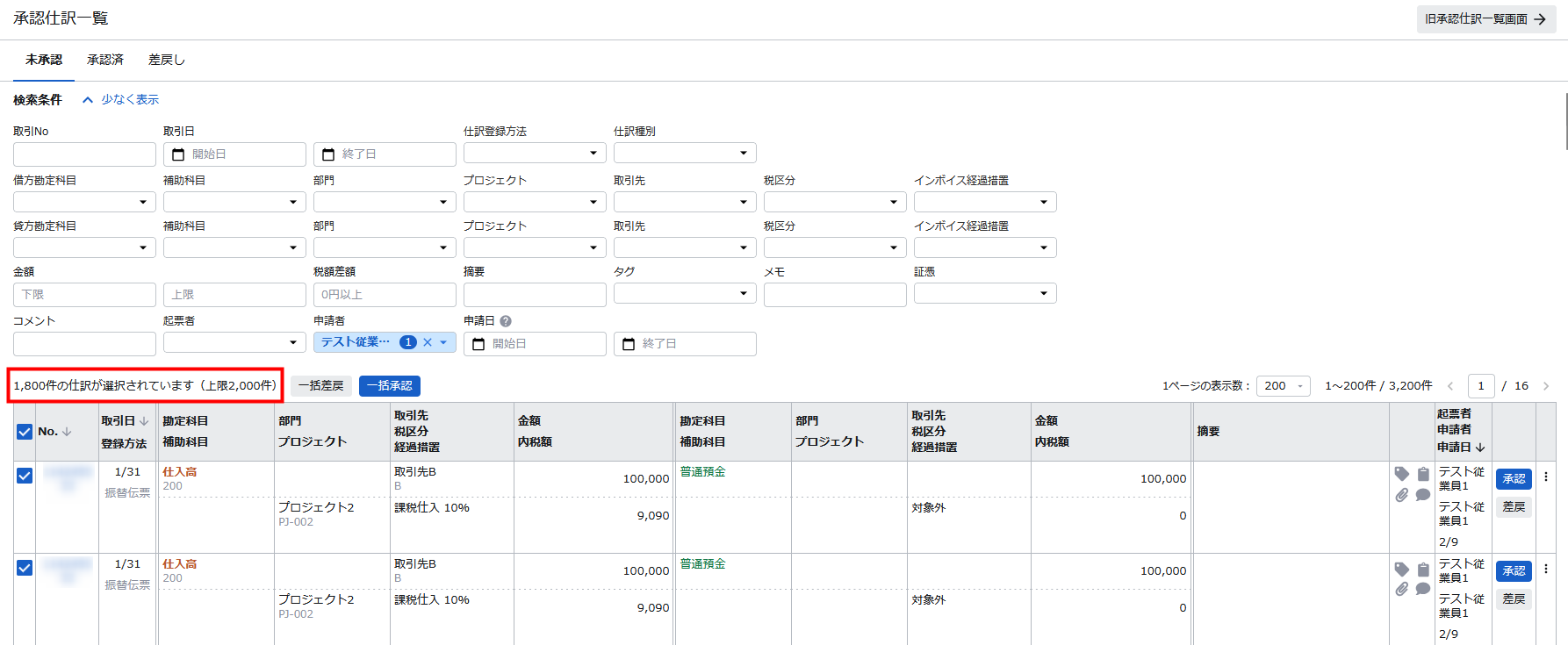Click the 申請日 help question mark icon
The image size is (1568, 645).
coord(506,321)
